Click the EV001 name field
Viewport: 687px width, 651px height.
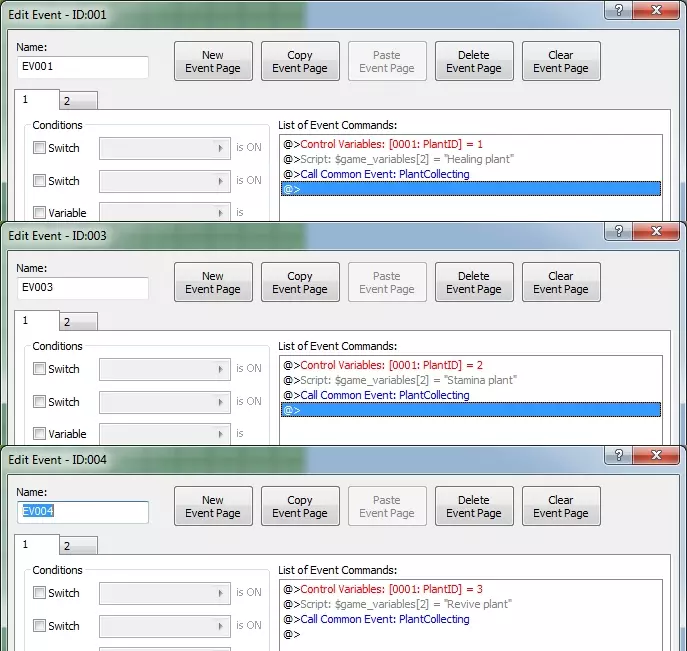pos(83,67)
